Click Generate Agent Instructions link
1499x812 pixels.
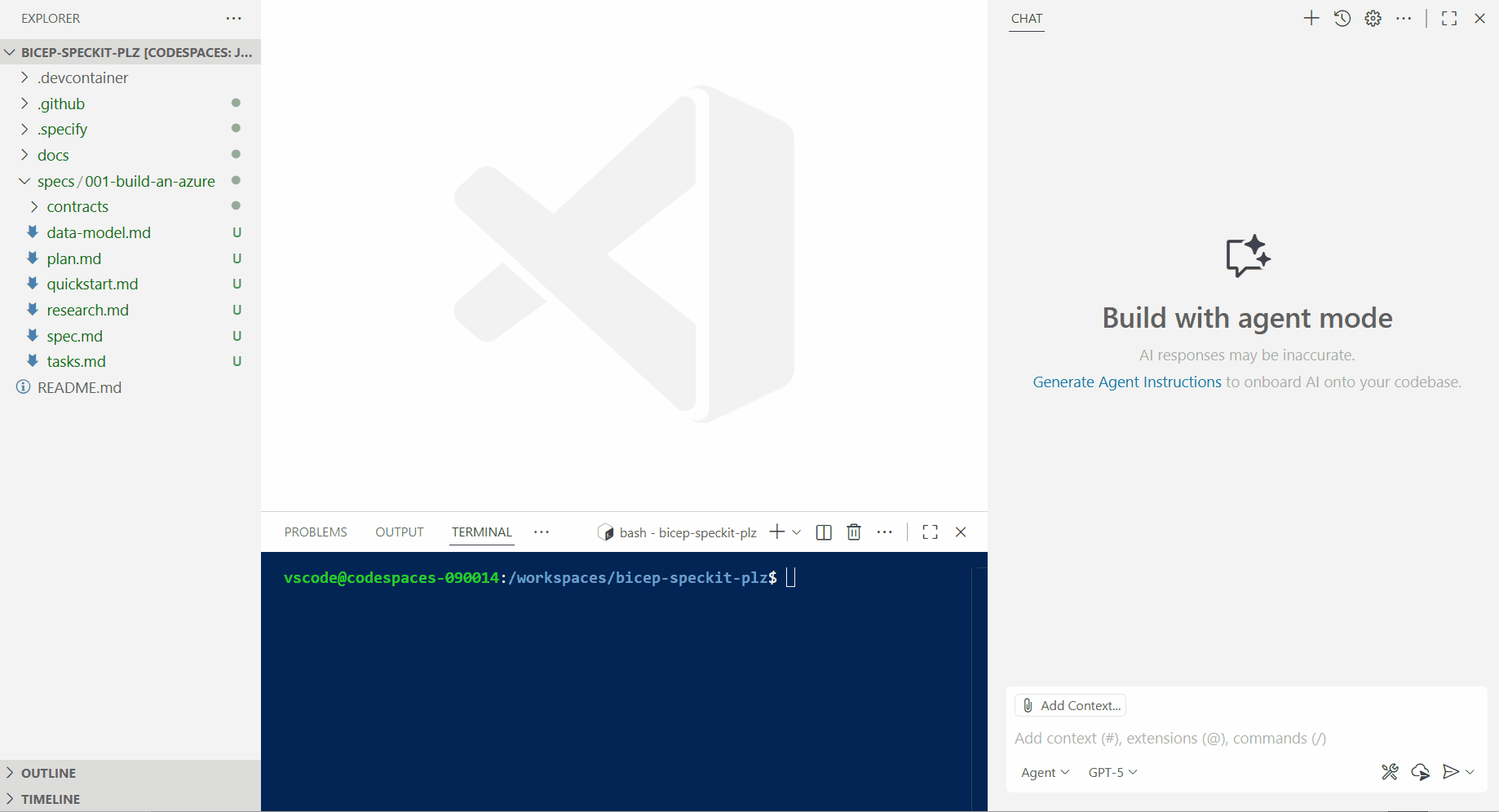[1126, 382]
